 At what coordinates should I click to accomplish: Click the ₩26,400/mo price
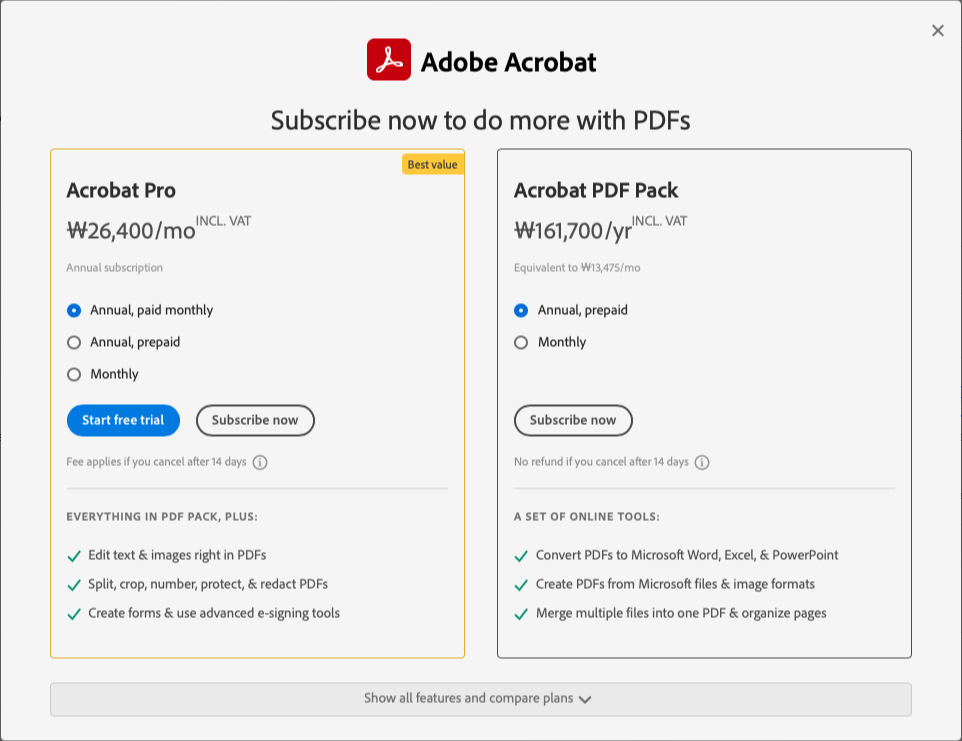[x=131, y=231]
